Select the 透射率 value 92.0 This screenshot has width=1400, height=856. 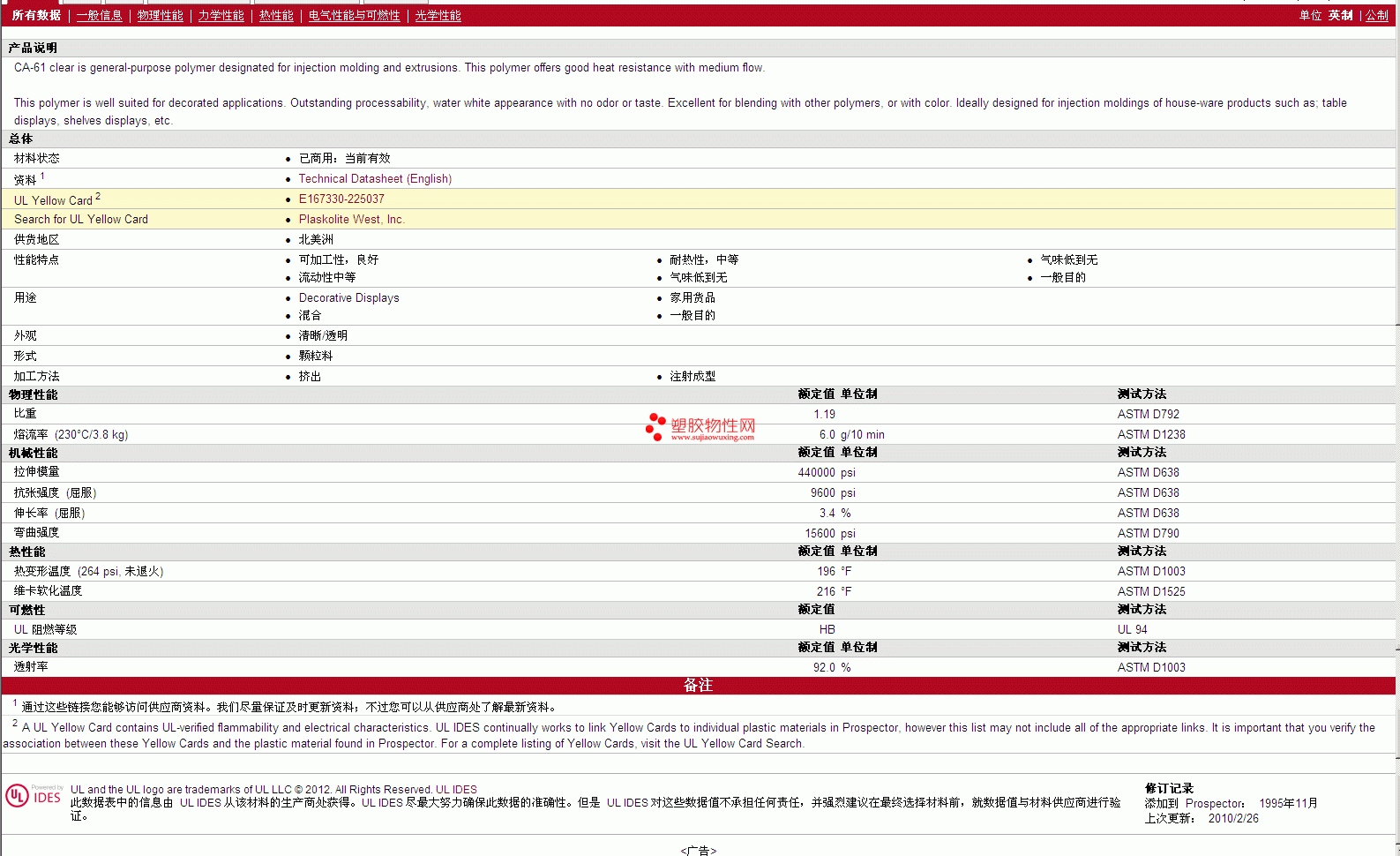click(824, 668)
